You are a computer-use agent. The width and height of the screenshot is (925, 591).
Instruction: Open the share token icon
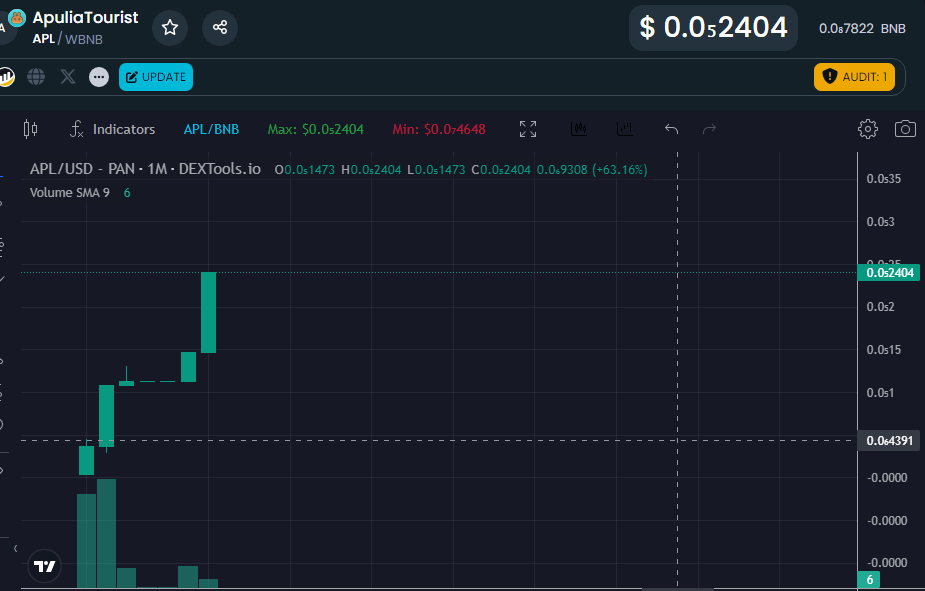220,27
